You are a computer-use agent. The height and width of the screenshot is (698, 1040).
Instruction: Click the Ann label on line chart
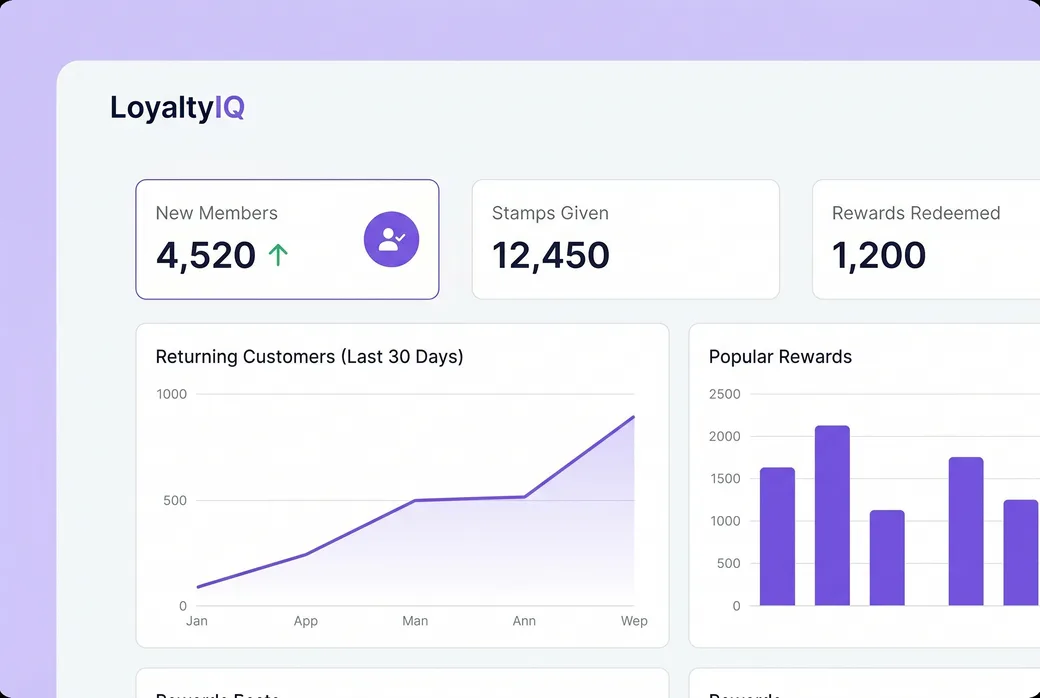click(524, 621)
